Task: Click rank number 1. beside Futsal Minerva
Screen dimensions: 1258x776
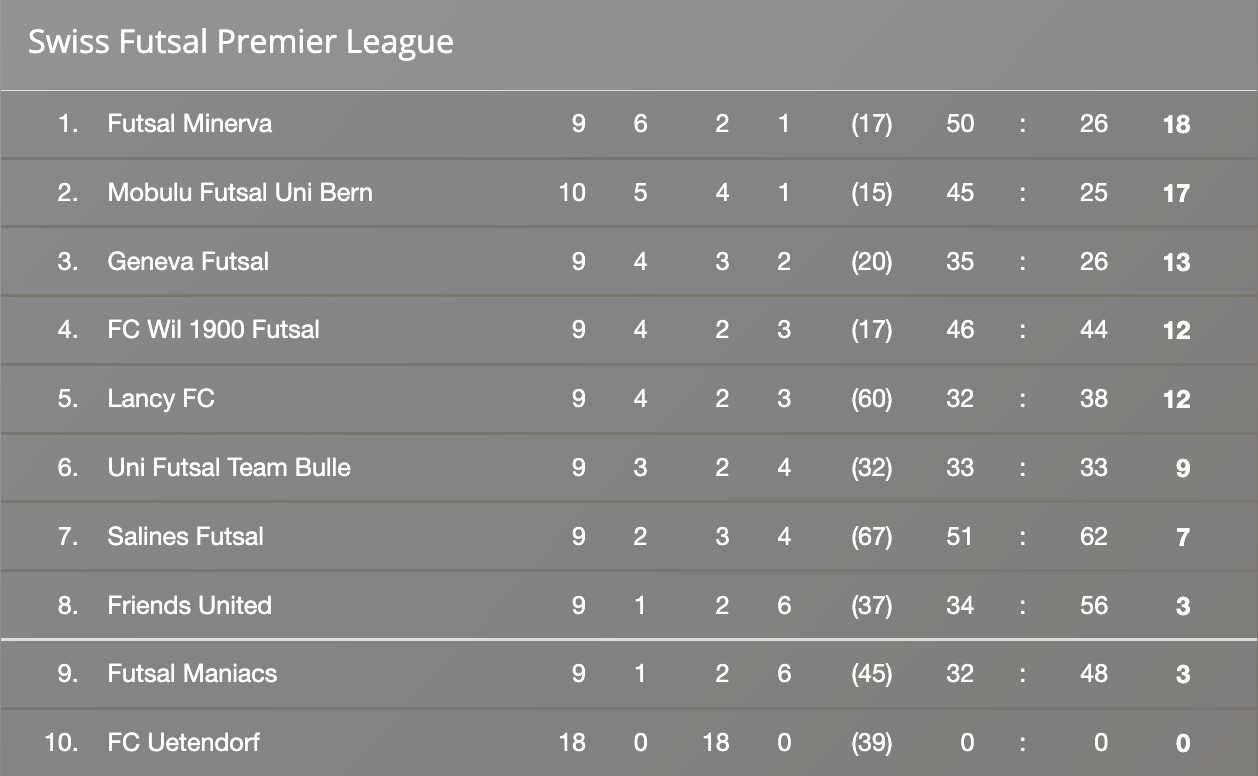Action: click(x=68, y=124)
